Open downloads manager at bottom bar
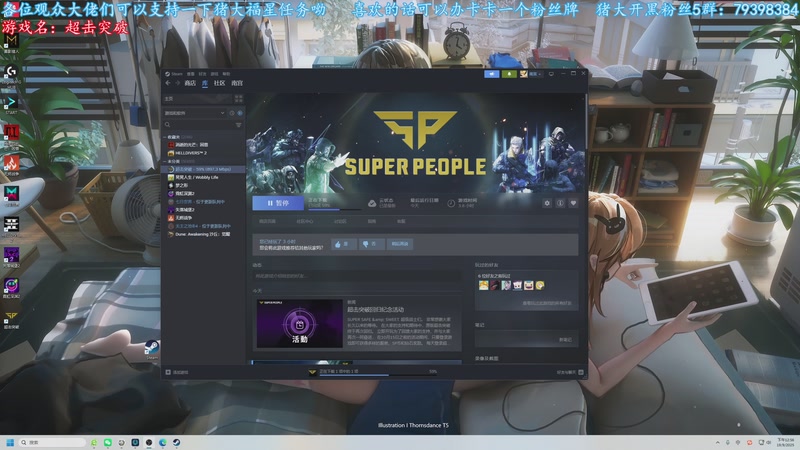Screen dimensions: 800x450 point(373,372)
